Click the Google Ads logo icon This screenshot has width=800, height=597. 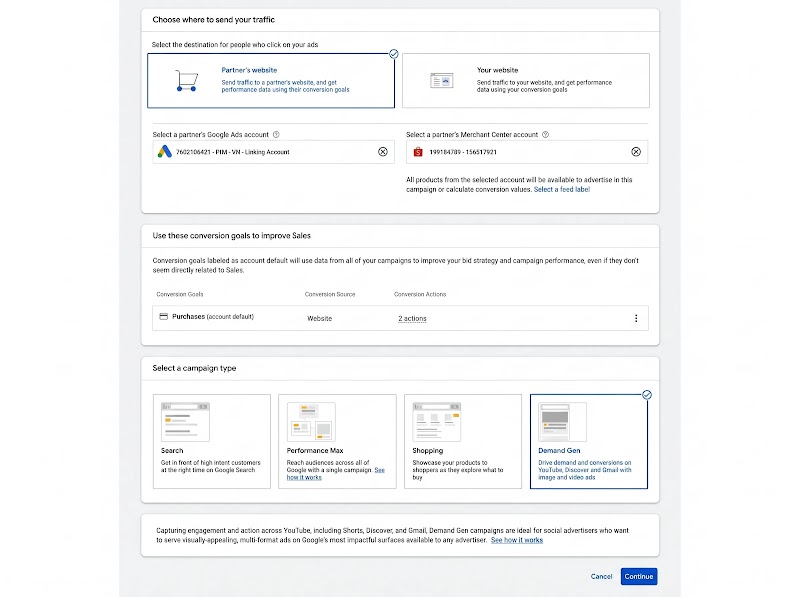click(x=164, y=152)
